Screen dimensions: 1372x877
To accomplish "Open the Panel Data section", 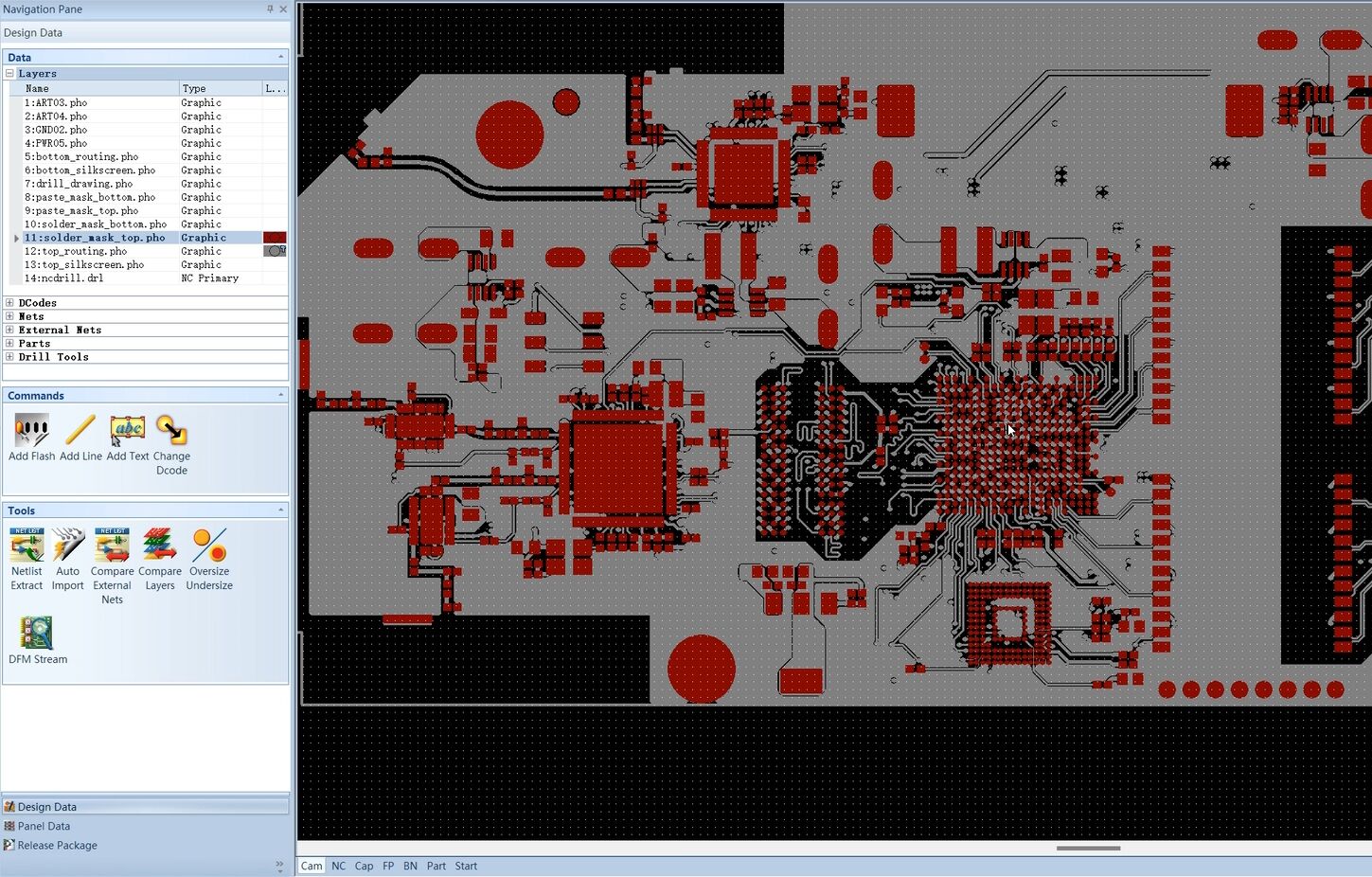I will [x=44, y=826].
